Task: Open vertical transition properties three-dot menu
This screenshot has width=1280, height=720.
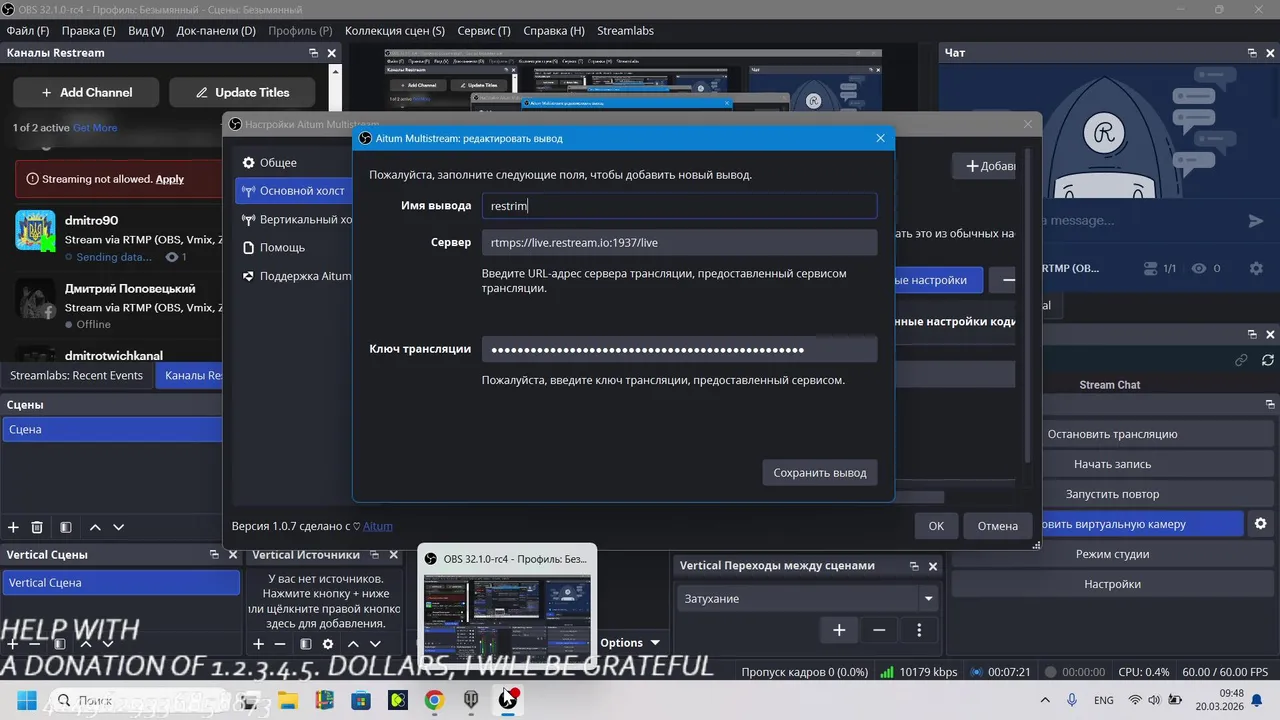Action: pos(919,629)
